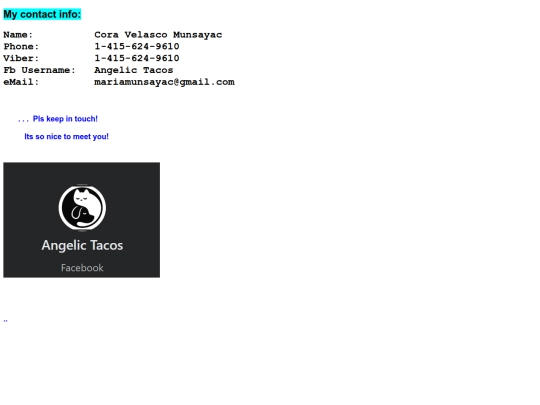This screenshot has height=405, width=540.
Task: Click the number next to 'Viber:'
Action: pos(137,58)
